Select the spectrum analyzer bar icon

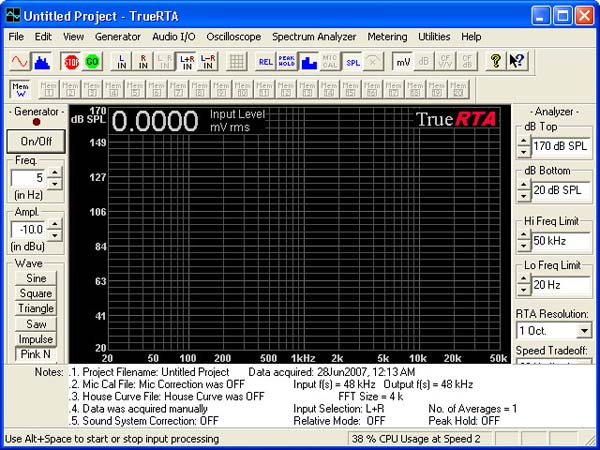coord(42,61)
